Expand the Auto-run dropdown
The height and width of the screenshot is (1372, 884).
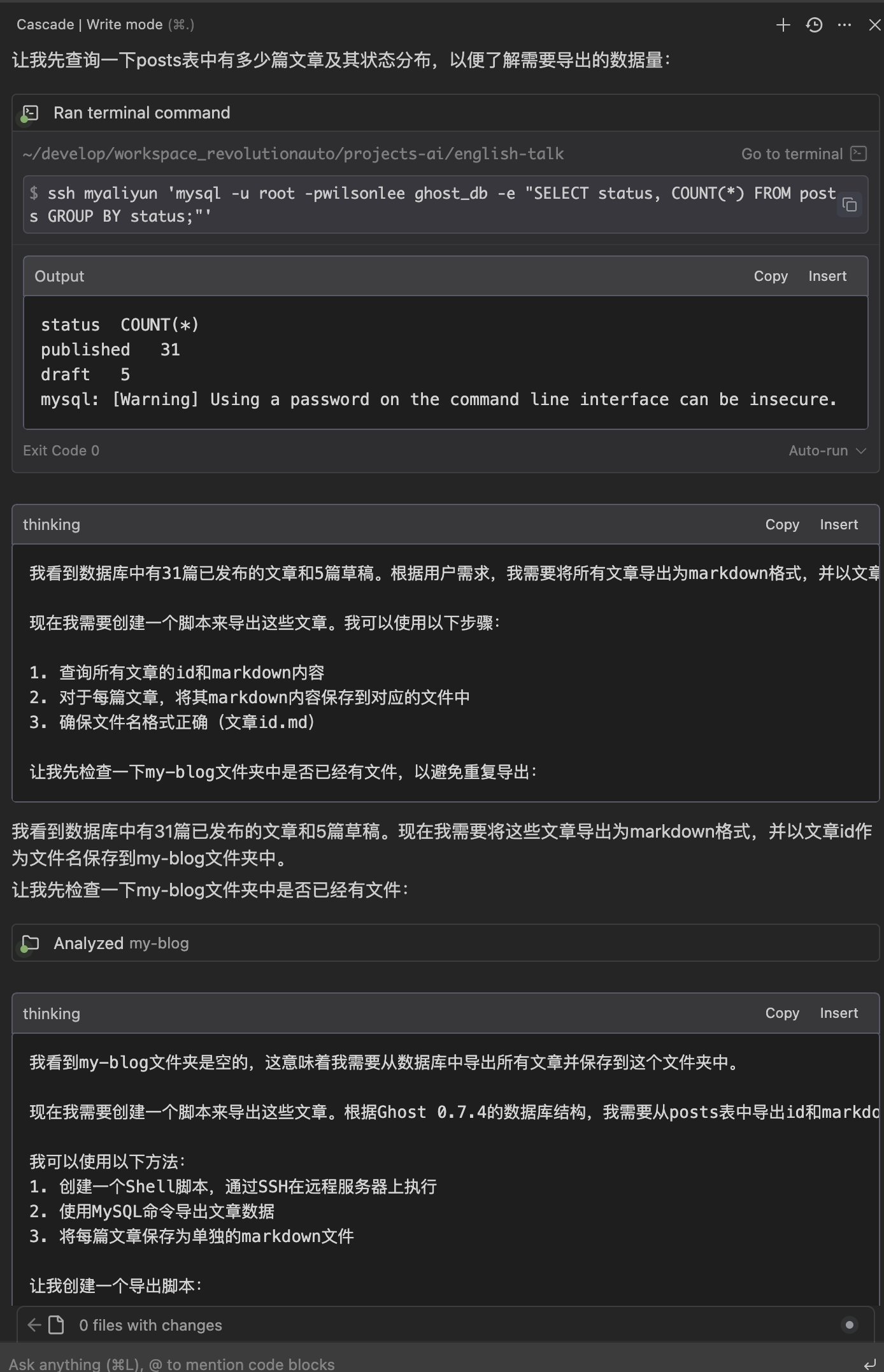point(827,450)
